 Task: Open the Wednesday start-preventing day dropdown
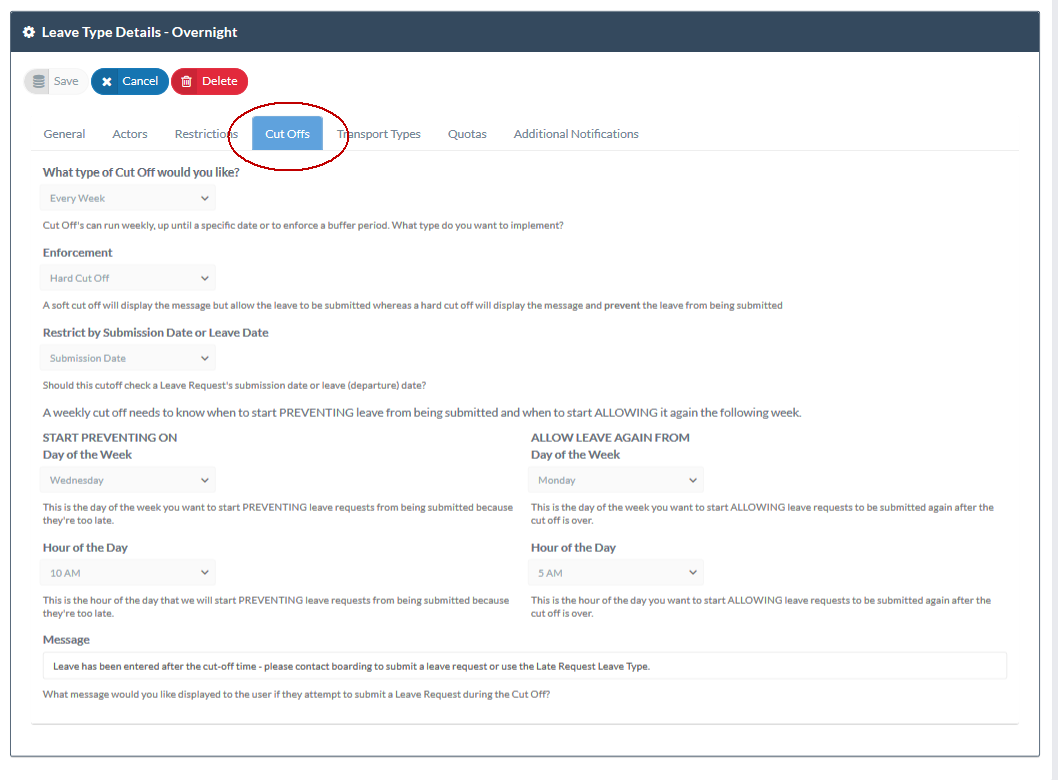(127, 479)
